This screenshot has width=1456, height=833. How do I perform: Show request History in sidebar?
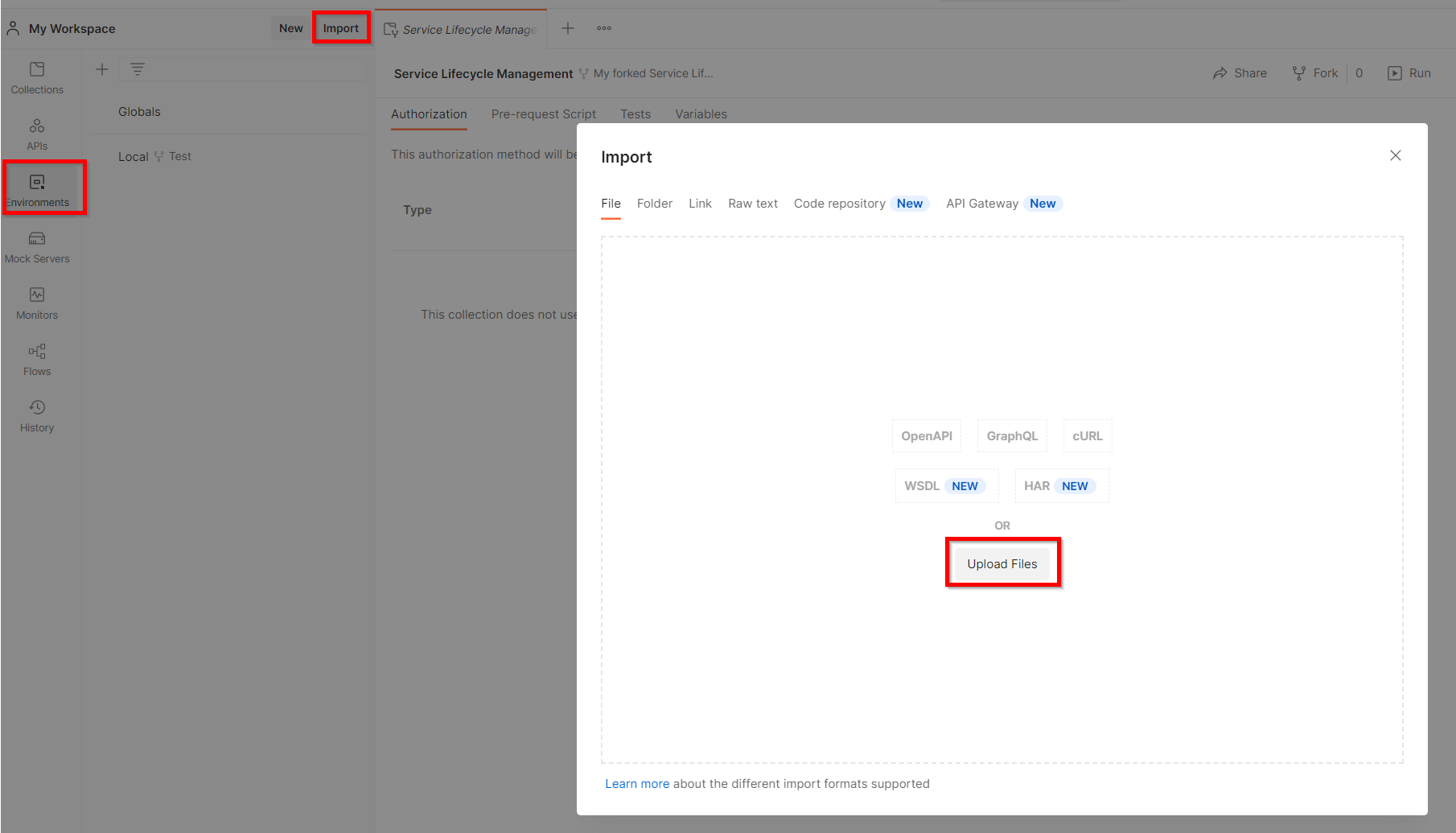click(x=37, y=416)
